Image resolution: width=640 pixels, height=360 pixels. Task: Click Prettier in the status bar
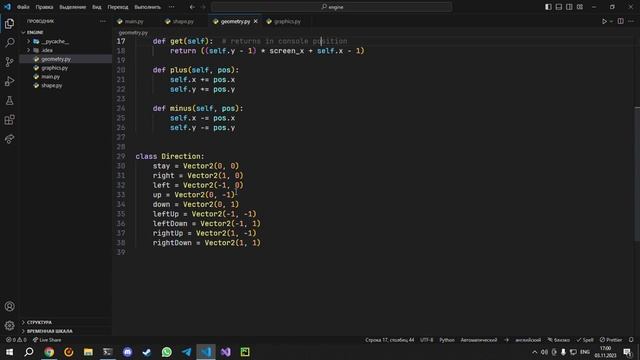click(x=611, y=340)
